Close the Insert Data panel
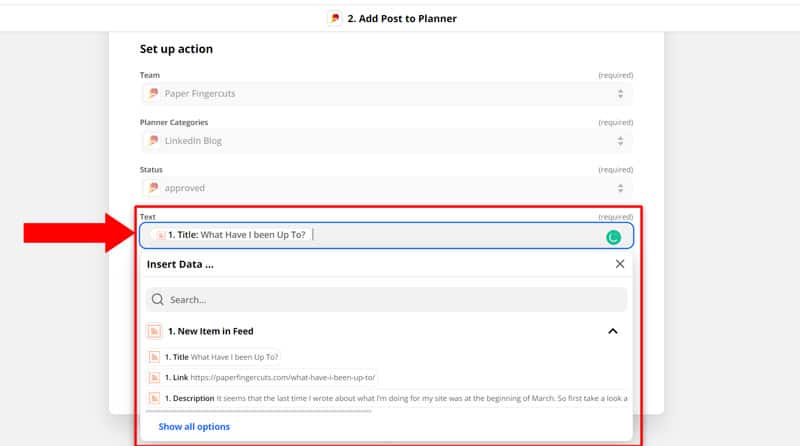The height and width of the screenshot is (446, 800). click(x=620, y=264)
